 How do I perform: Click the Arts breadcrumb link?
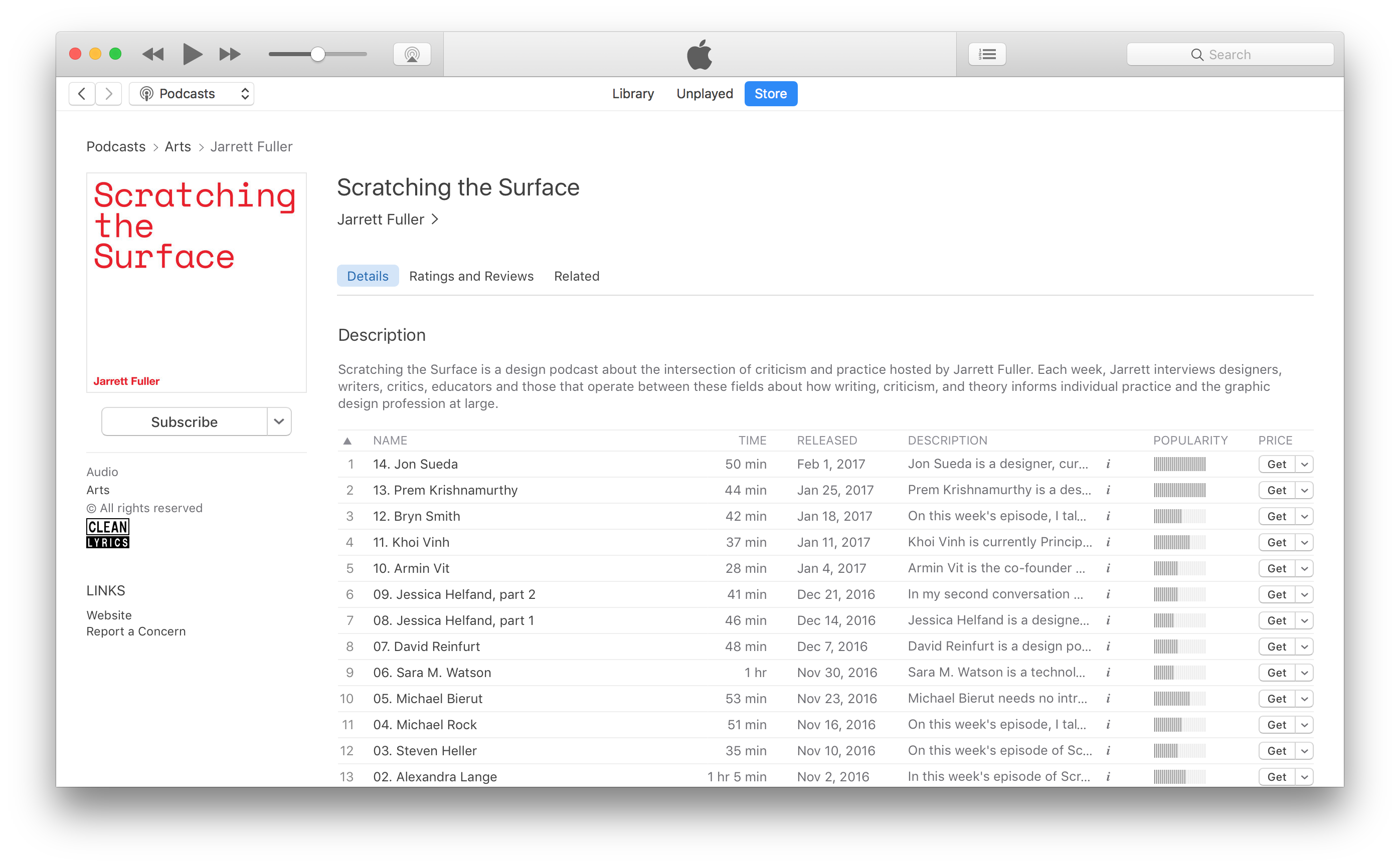(x=178, y=146)
